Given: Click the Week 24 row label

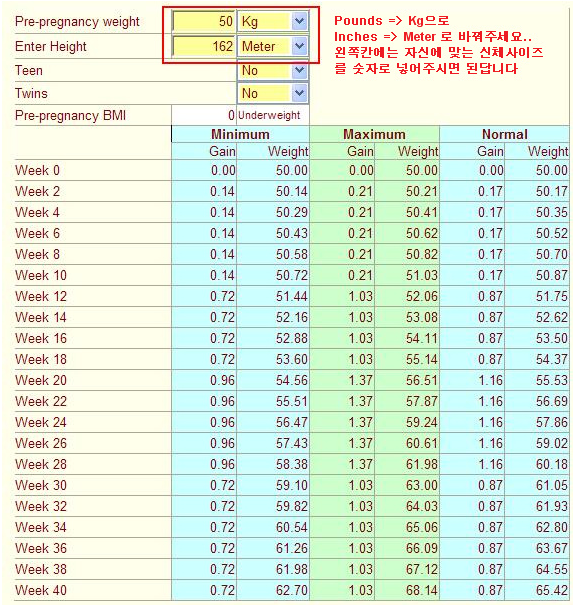Looking at the screenshot, I should [x=41, y=422].
